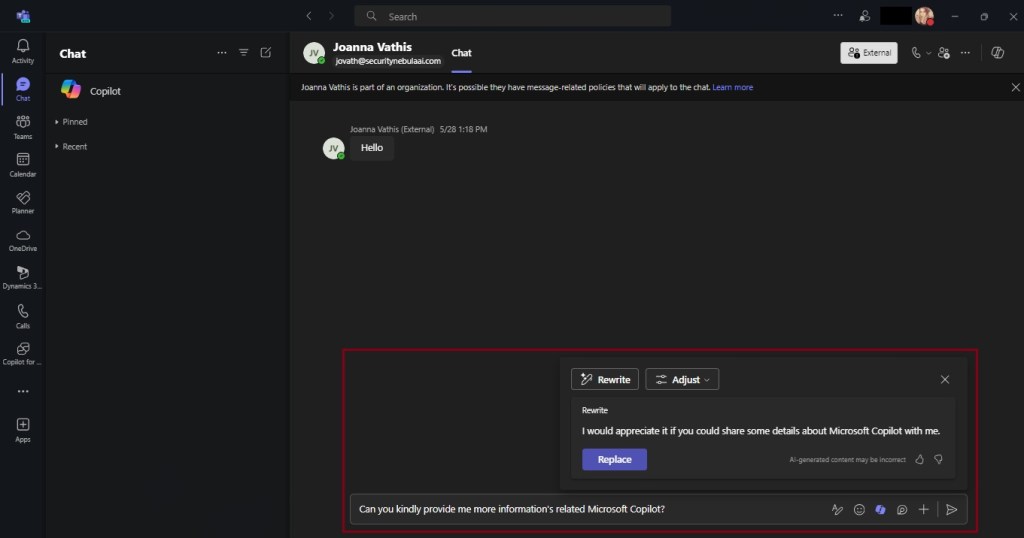1024x538 pixels.
Task: Open OneDrive in the sidebar
Action: tap(22, 240)
